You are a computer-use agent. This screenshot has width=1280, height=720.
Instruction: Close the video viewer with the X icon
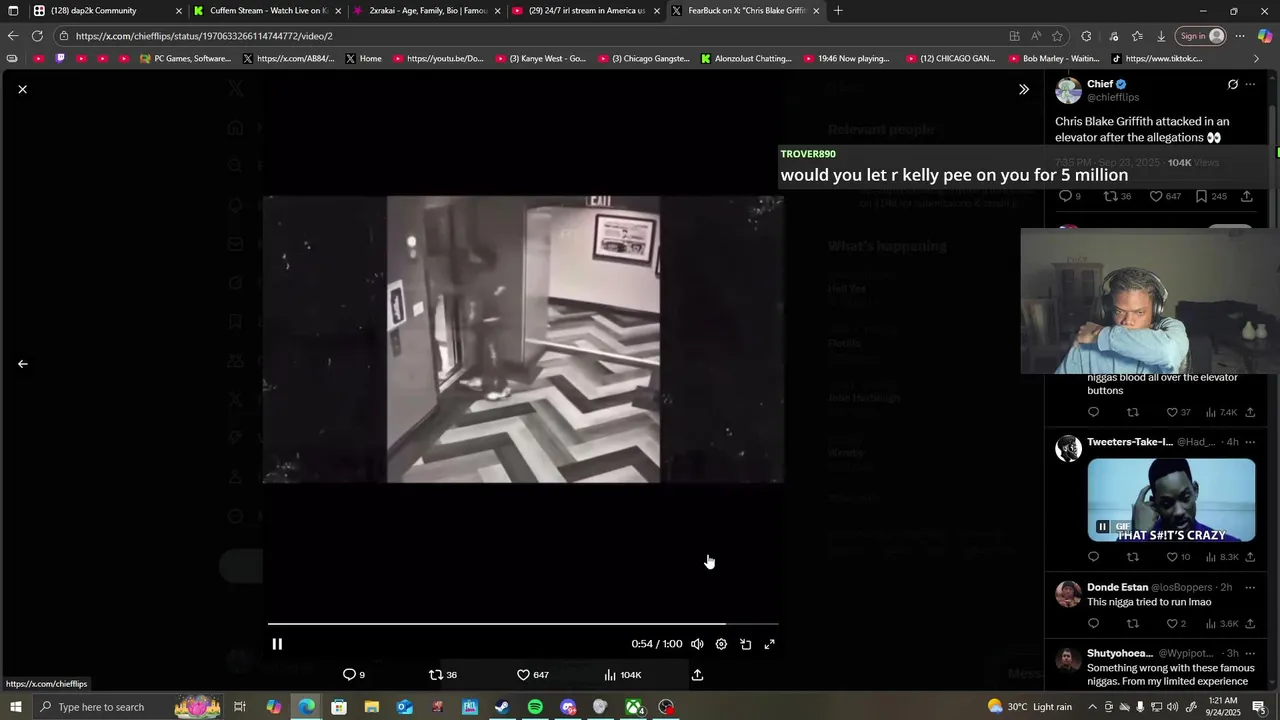[x=22, y=89]
